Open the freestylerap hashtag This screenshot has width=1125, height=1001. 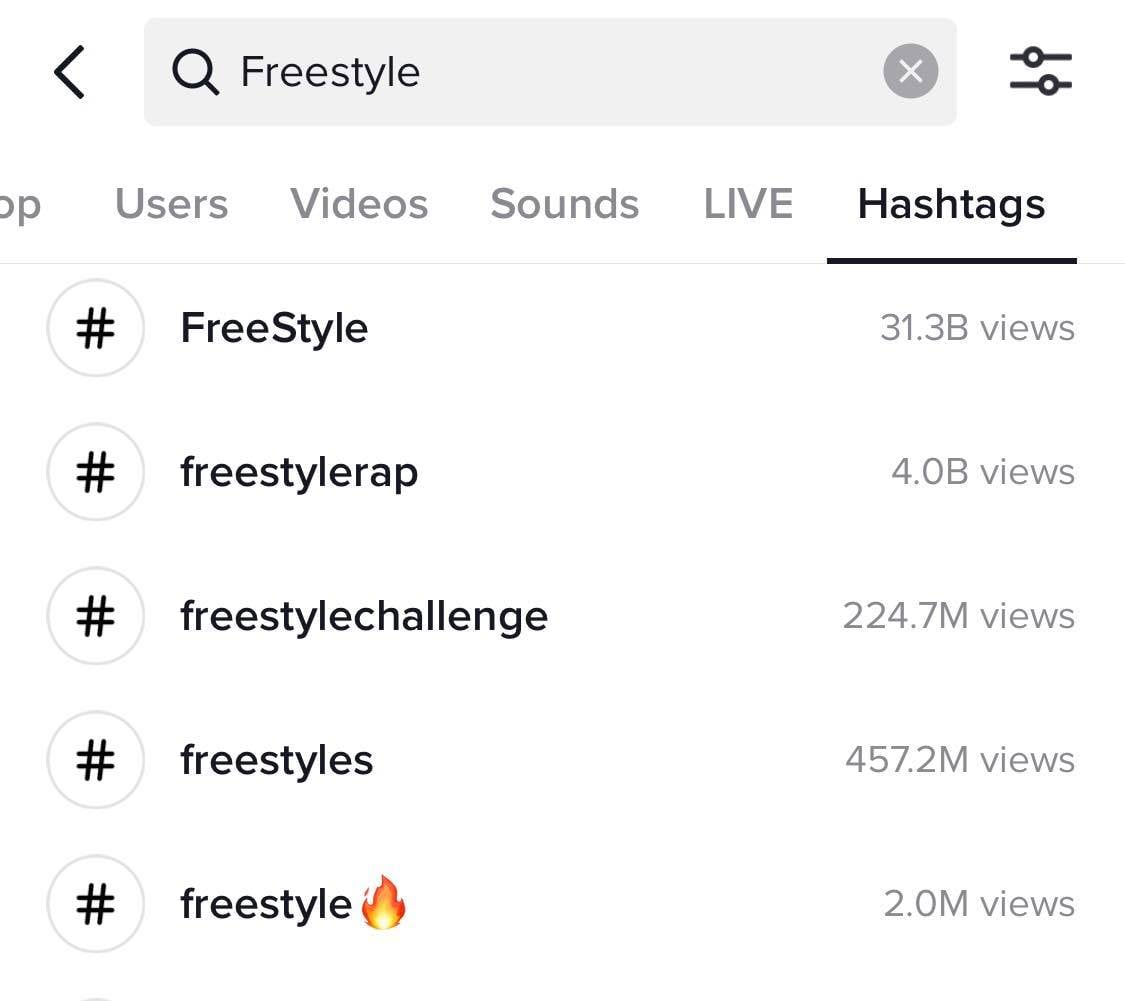click(x=299, y=472)
